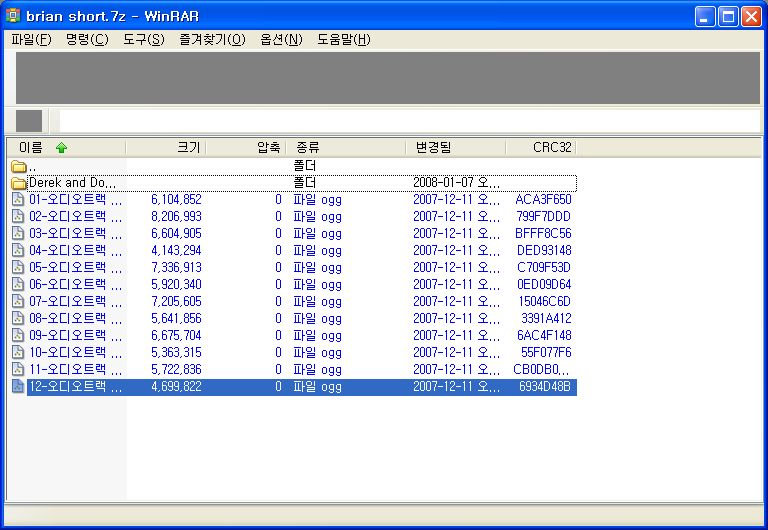Sort by 이름 column header
This screenshot has width=768, height=530.
click(66, 147)
